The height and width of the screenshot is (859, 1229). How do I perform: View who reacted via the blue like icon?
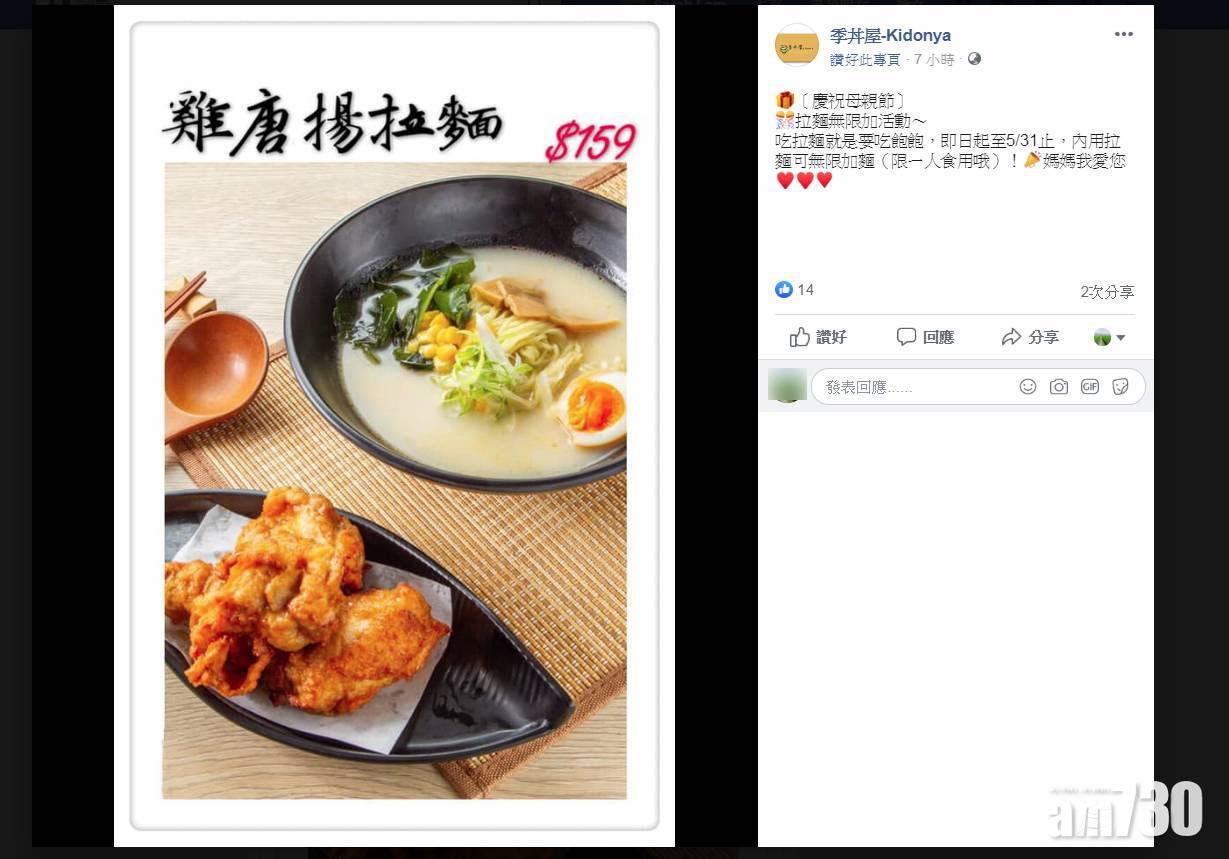[784, 290]
